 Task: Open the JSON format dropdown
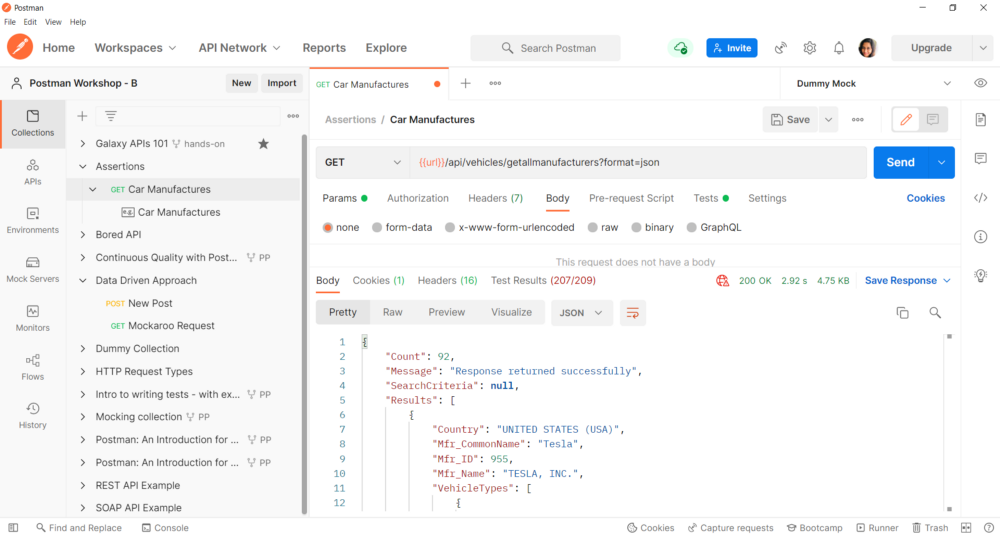click(x=581, y=313)
